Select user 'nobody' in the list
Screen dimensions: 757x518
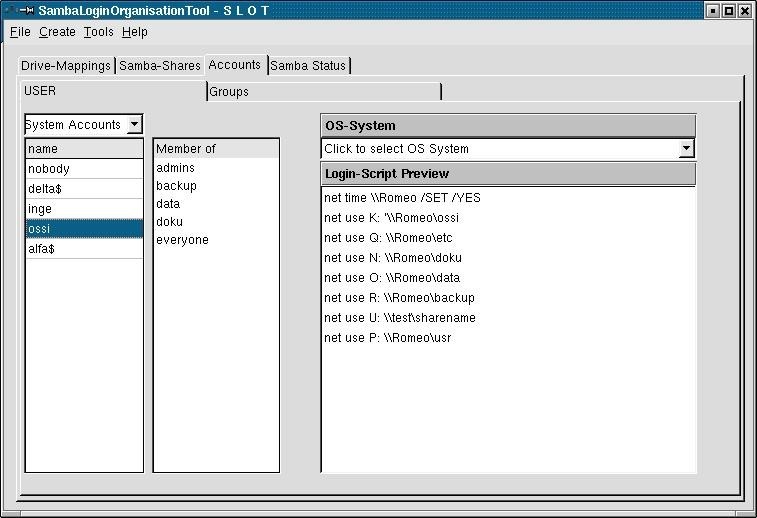84,168
